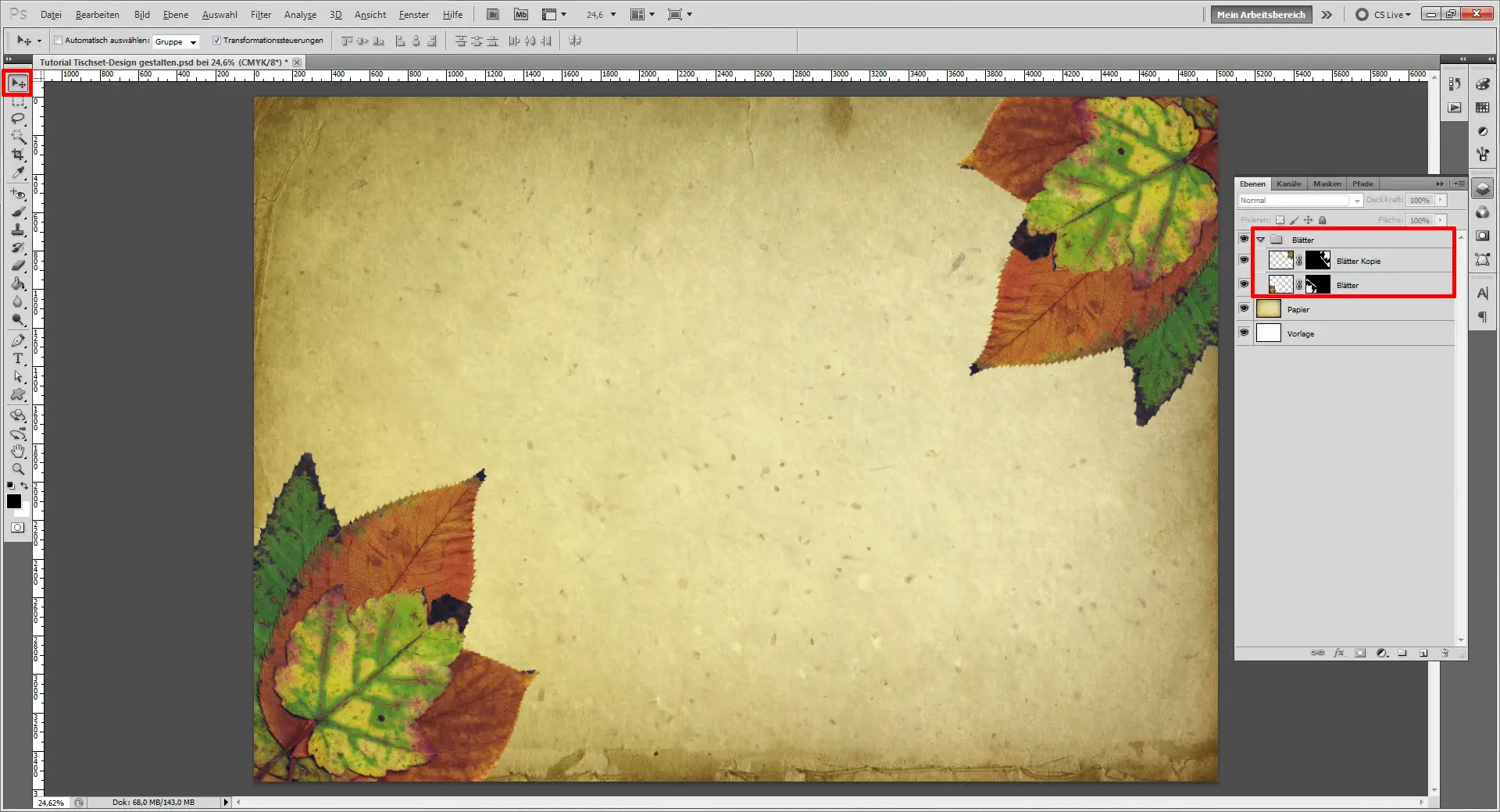
Task: Open the Pen tool
Action: (x=17, y=340)
